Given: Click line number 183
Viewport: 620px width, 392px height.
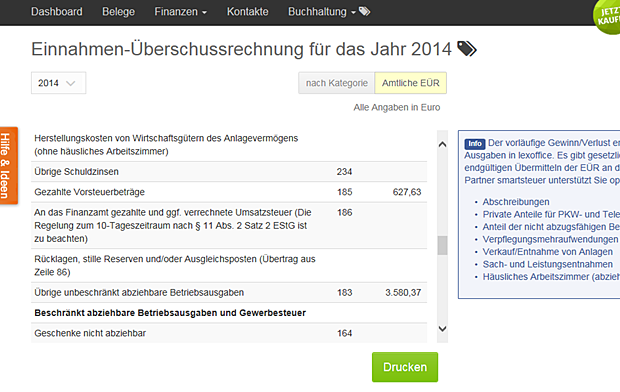Looking at the screenshot, I should 344,292.
